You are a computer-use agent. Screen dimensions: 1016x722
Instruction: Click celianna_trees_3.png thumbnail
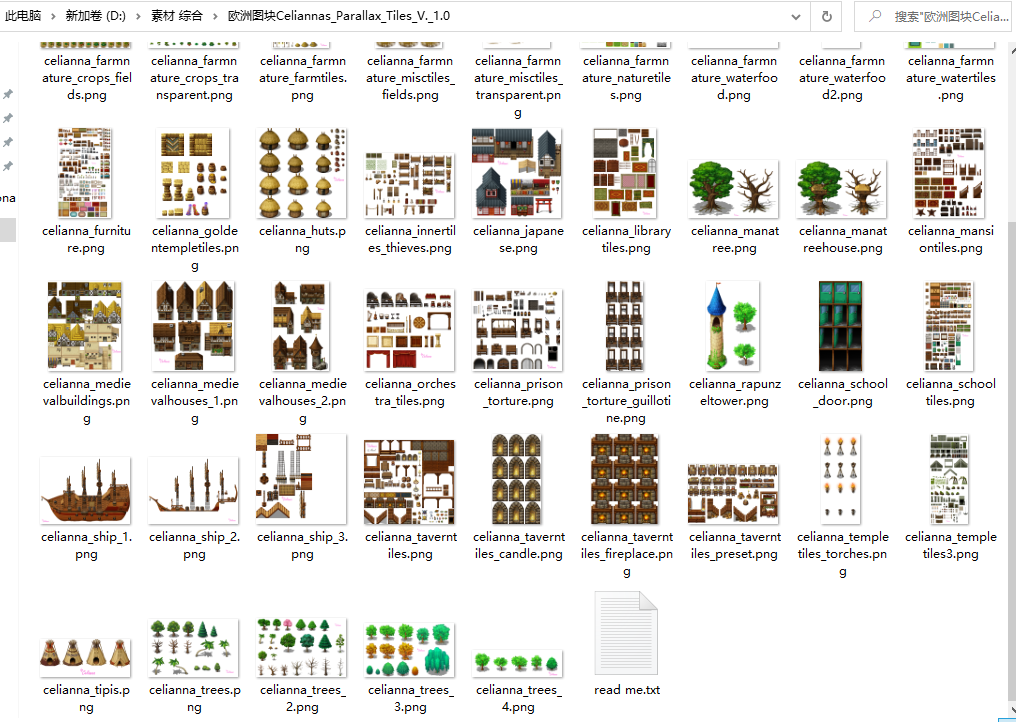pos(410,650)
